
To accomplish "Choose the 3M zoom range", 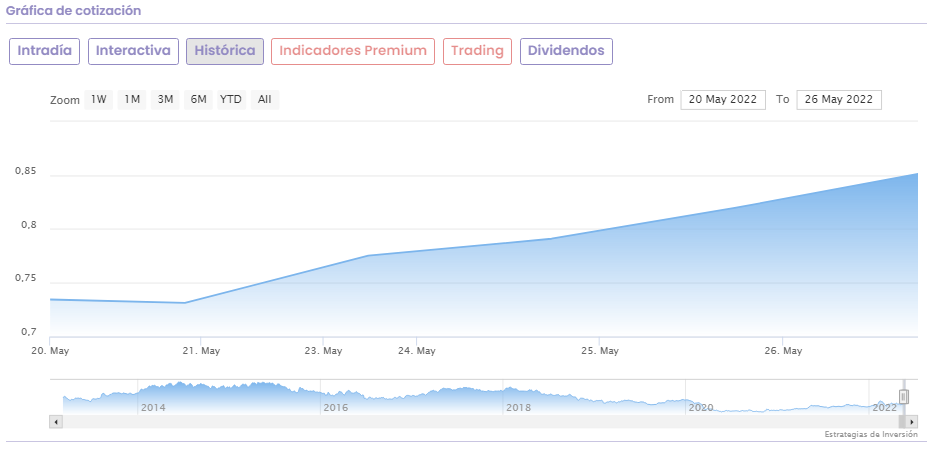I will 166,100.
